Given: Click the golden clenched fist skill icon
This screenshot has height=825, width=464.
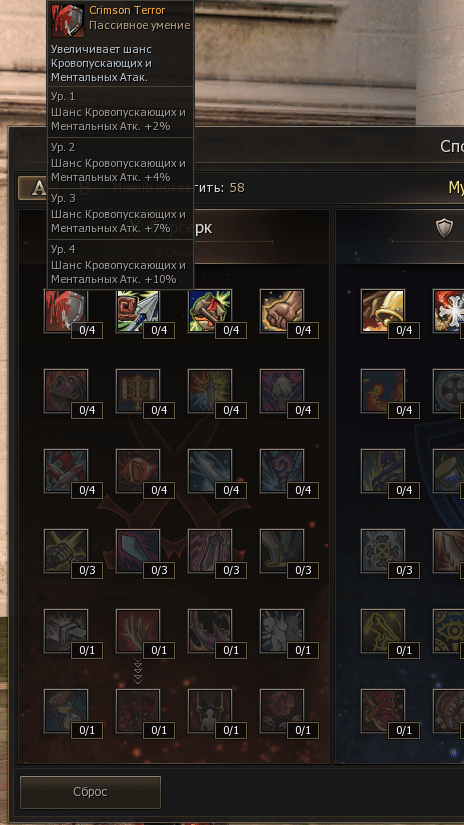Looking at the screenshot, I should (282, 311).
